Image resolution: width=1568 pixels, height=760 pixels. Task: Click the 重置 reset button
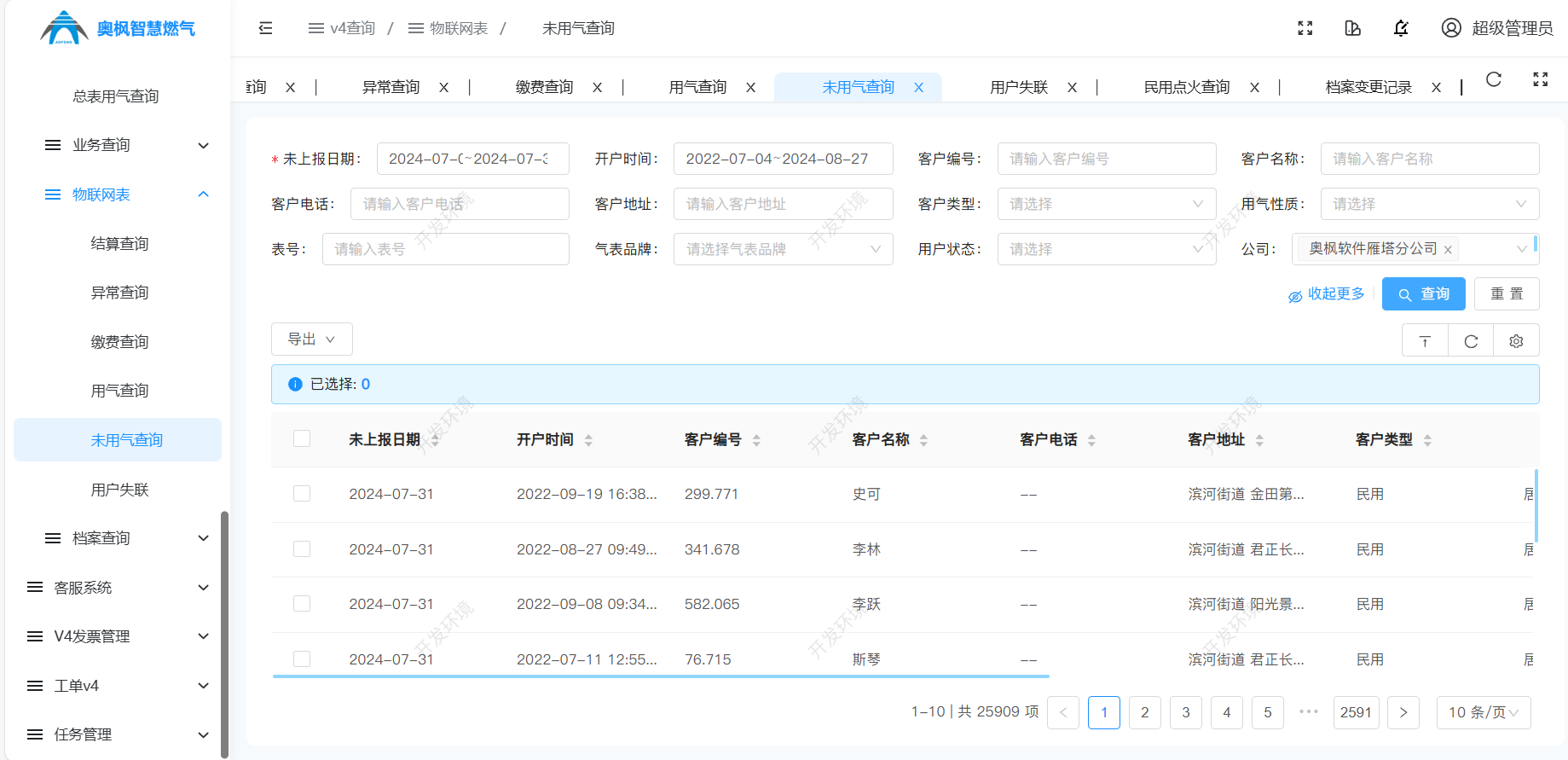tap(1507, 294)
